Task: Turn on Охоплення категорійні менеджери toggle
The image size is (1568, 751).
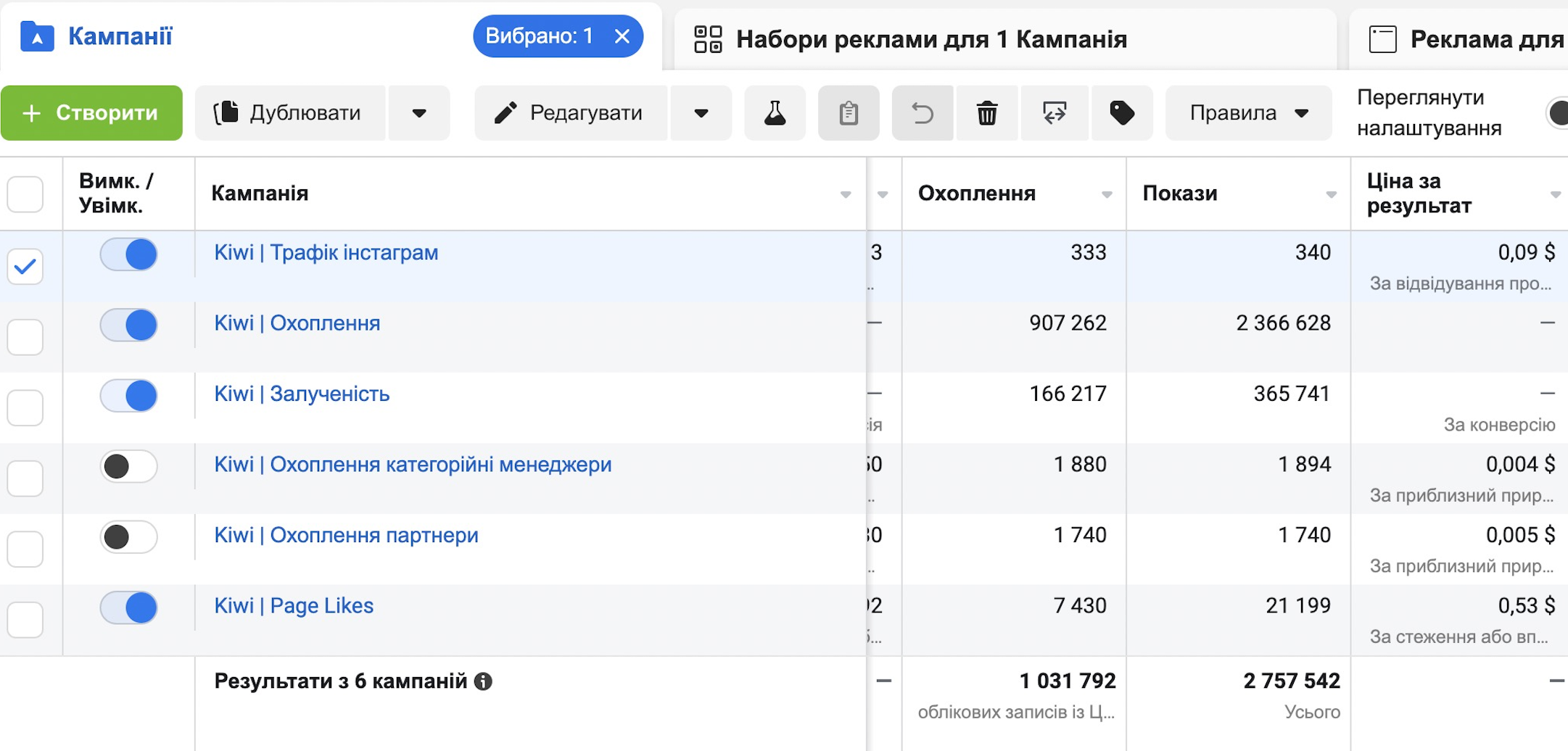Action: [129, 466]
